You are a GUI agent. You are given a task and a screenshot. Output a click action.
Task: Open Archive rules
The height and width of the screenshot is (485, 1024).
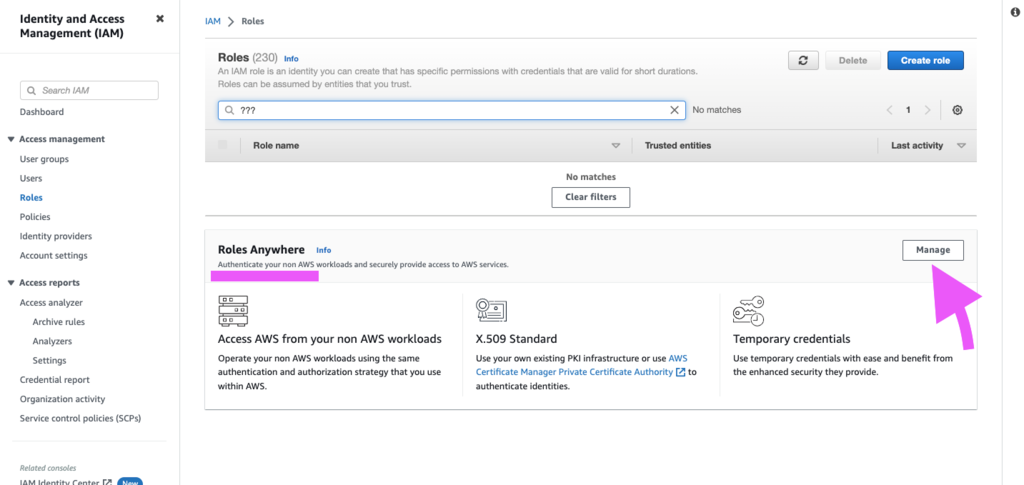pyautogui.click(x=58, y=322)
